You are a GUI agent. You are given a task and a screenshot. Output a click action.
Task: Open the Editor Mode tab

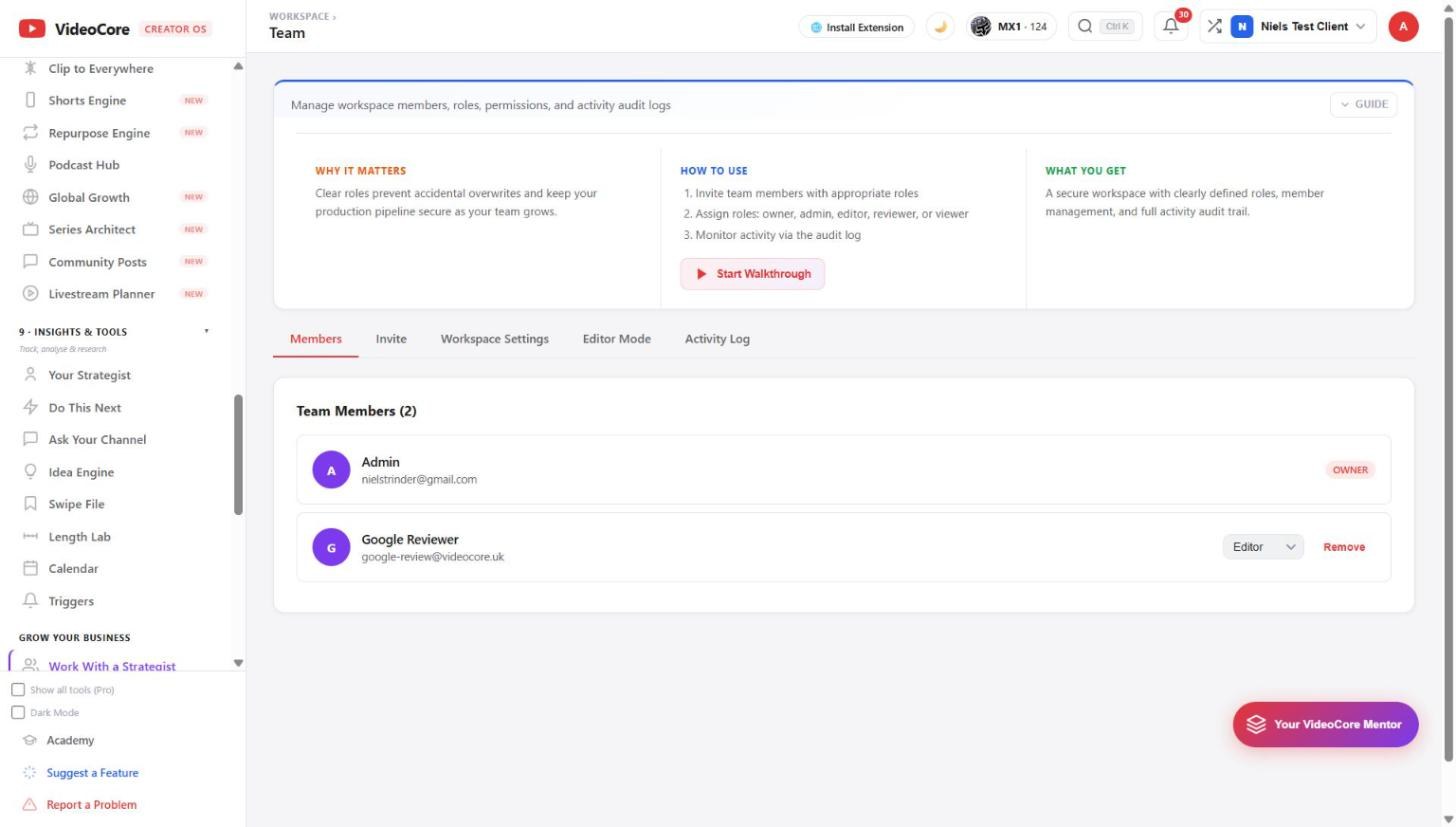[617, 339]
